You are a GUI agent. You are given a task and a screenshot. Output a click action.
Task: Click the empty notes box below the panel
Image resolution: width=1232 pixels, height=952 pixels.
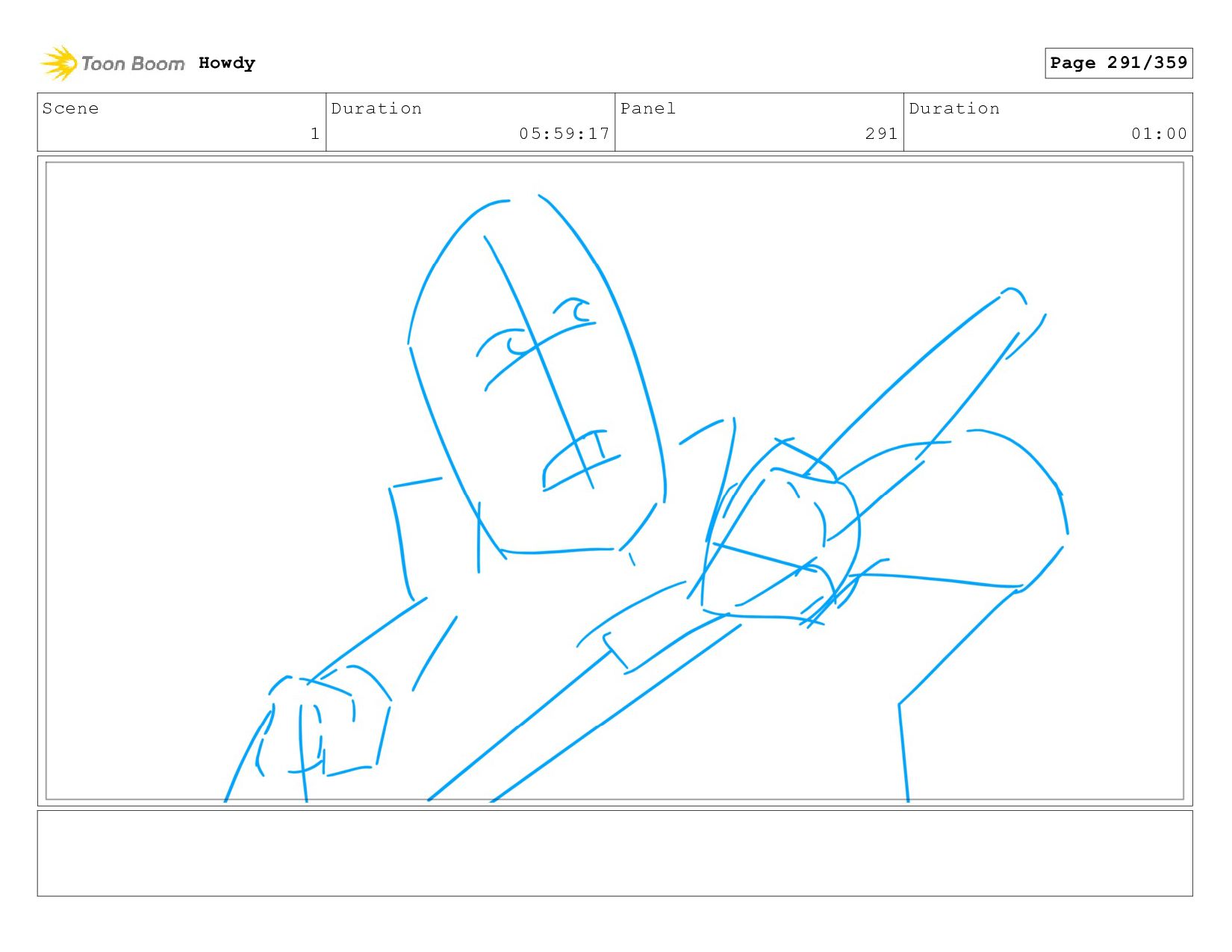tap(615, 853)
